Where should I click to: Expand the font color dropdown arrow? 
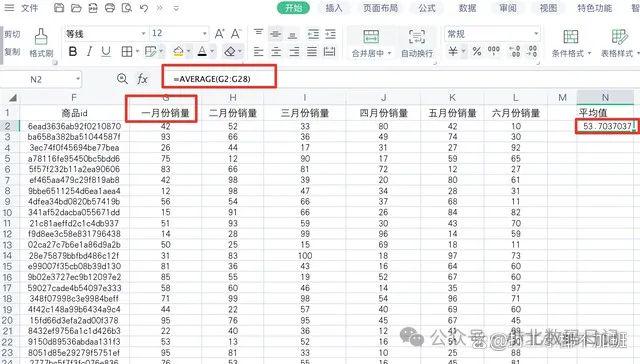coord(212,51)
